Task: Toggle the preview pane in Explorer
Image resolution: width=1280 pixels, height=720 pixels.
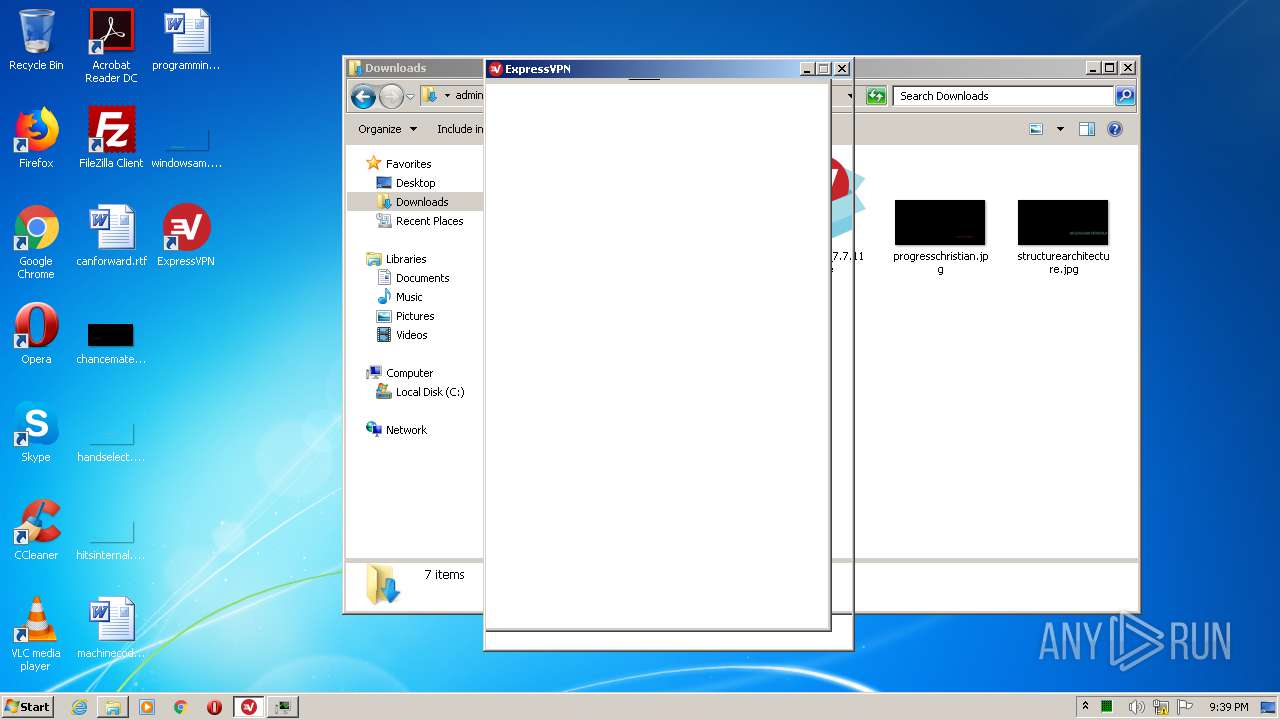Action: coord(1087,129)
